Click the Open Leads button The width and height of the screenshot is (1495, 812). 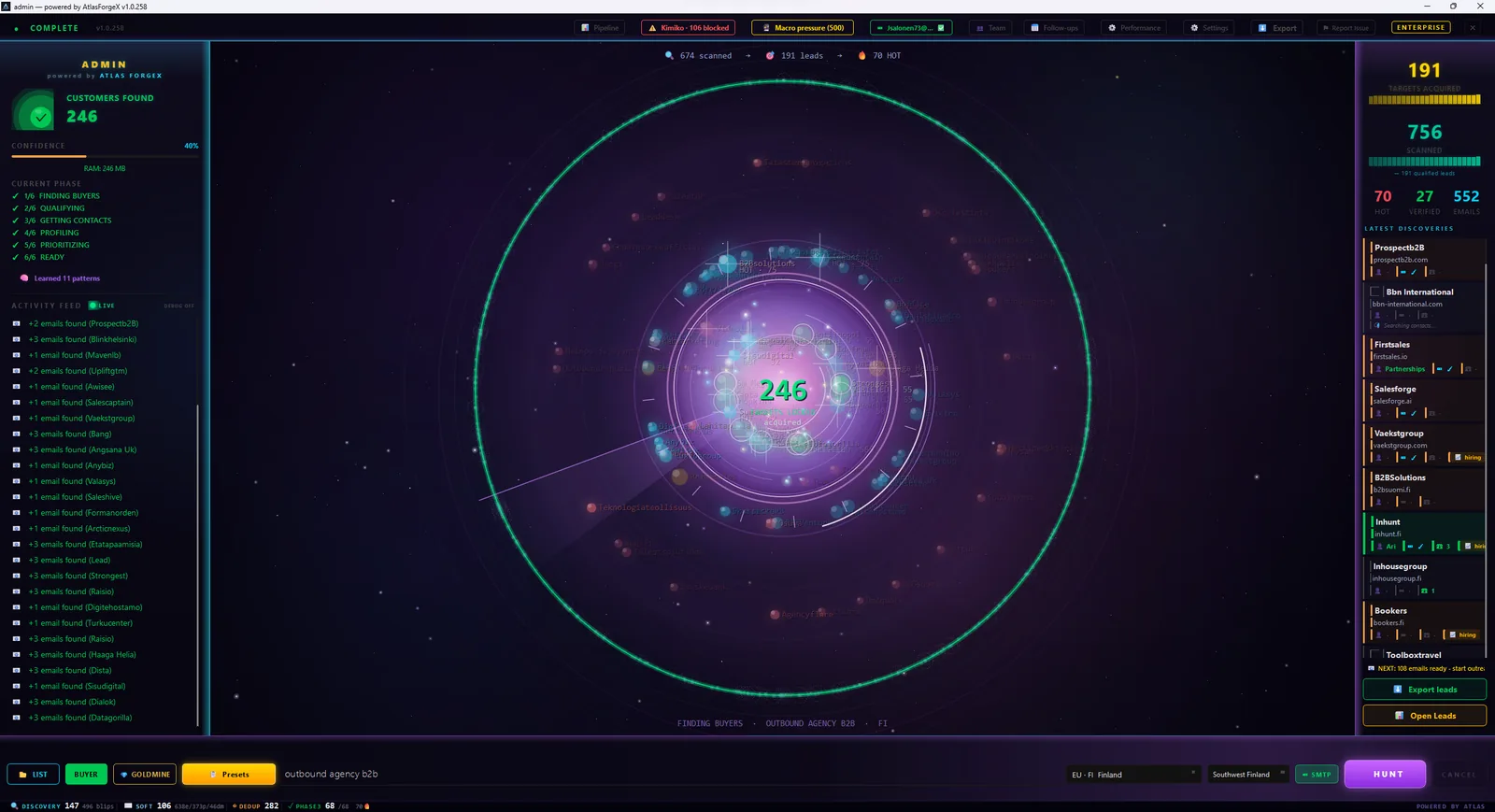click(1425, 716)
